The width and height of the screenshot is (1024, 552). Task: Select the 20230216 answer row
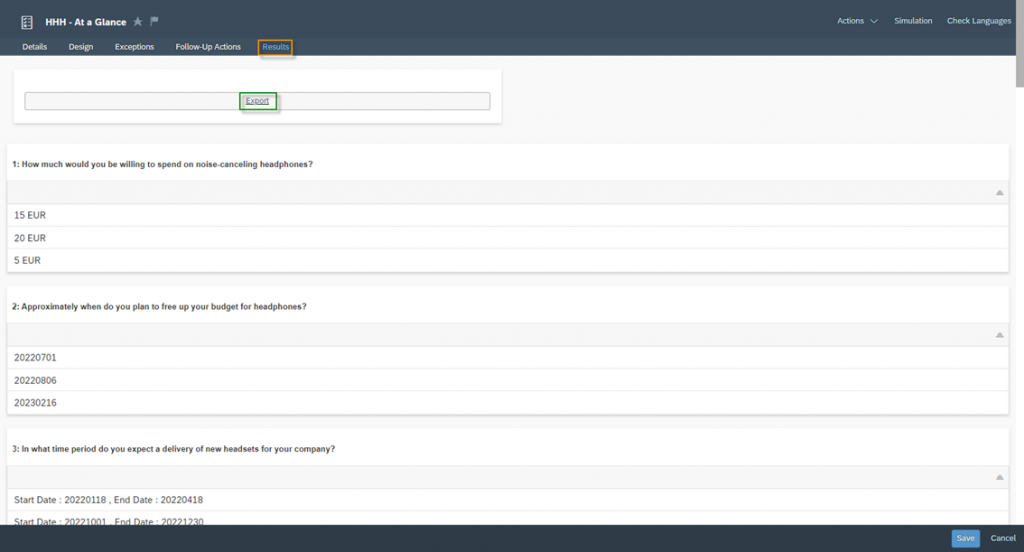507,403
